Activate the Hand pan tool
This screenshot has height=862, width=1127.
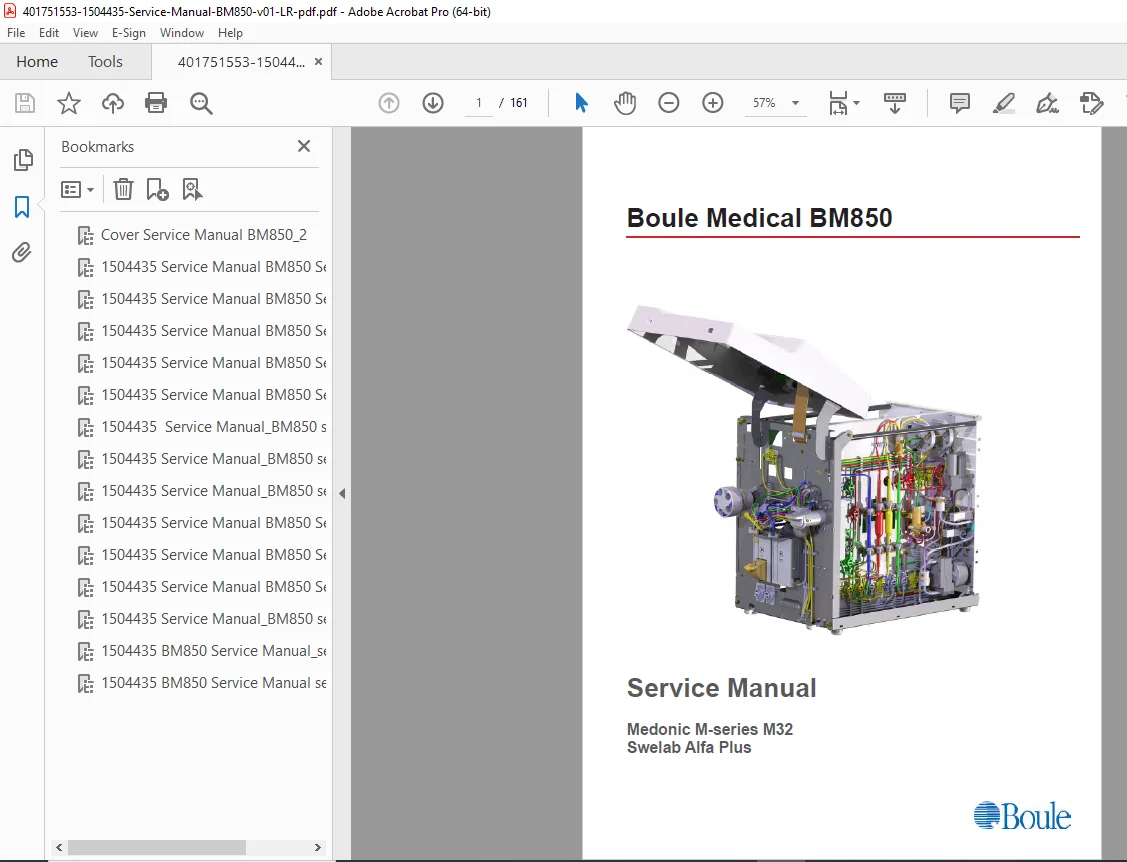point(625,103)
